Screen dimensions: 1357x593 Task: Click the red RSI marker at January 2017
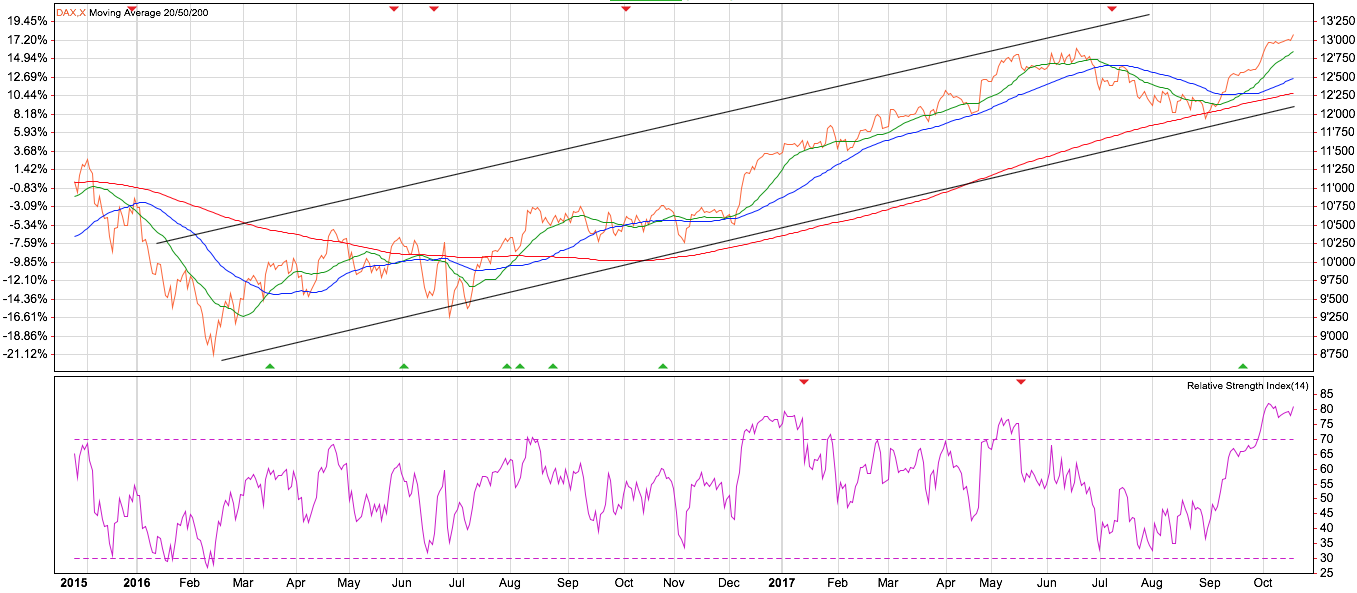803,381
